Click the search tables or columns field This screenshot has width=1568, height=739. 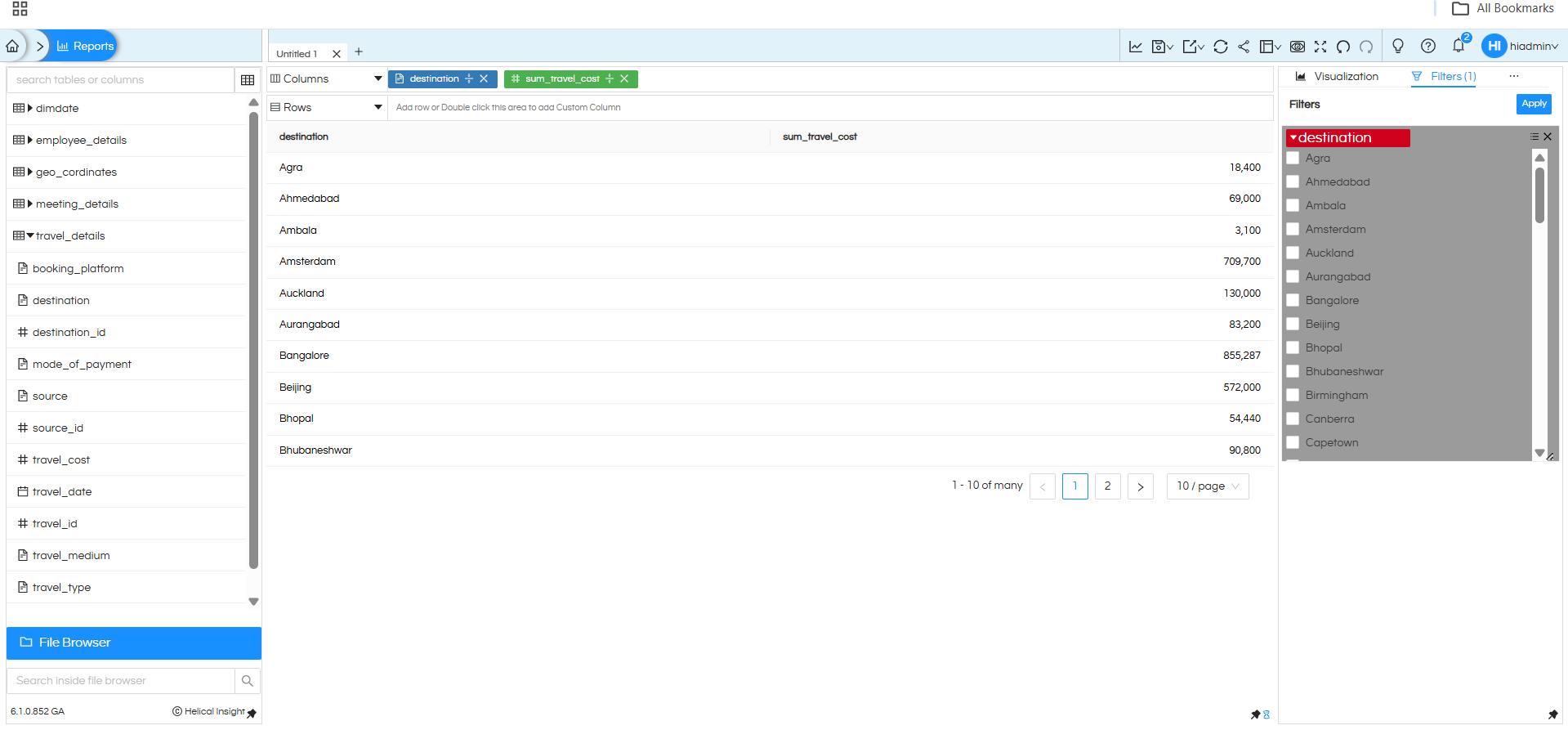point(121,80)
